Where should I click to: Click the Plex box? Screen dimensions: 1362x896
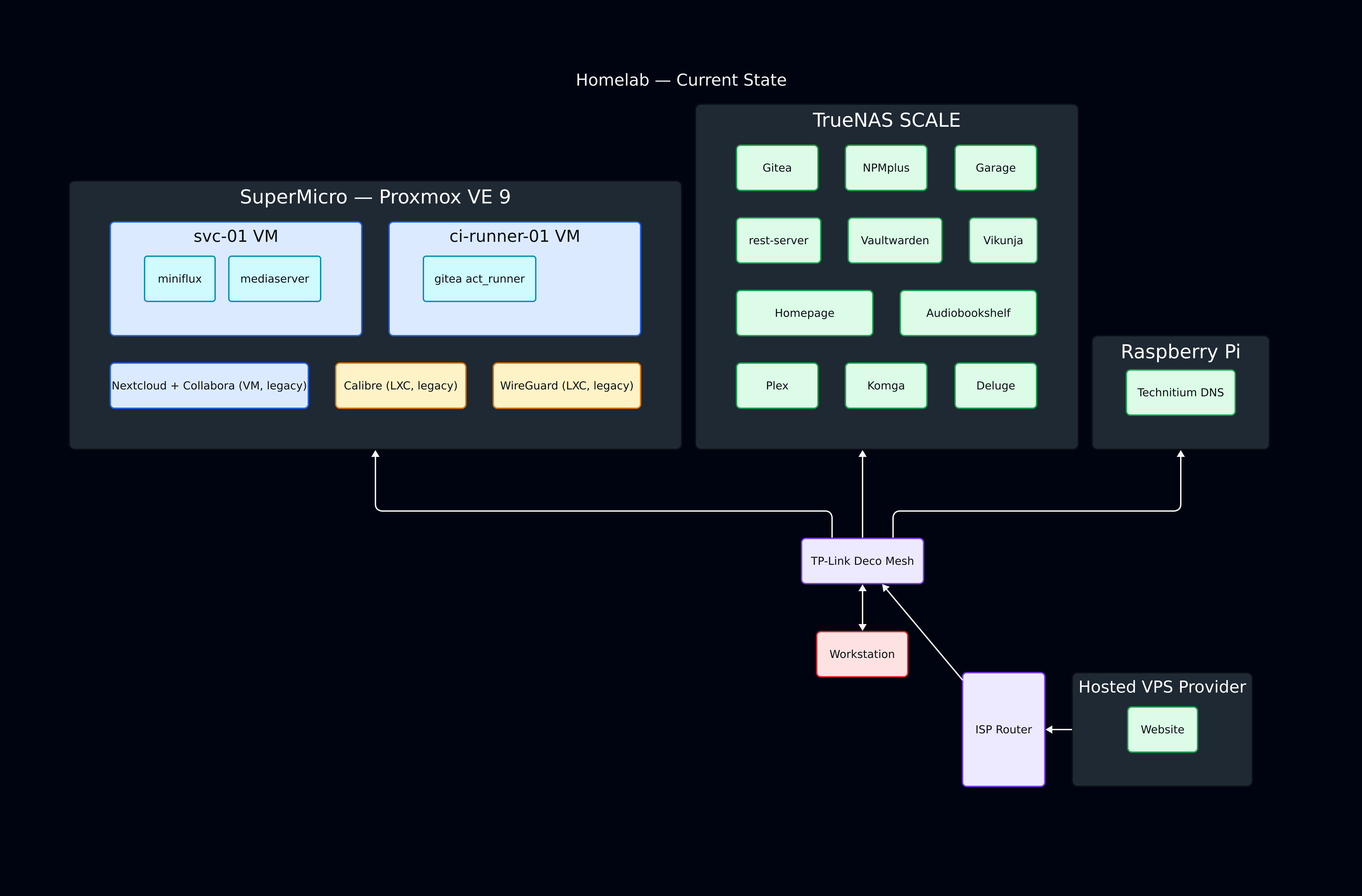coord(777,386)
